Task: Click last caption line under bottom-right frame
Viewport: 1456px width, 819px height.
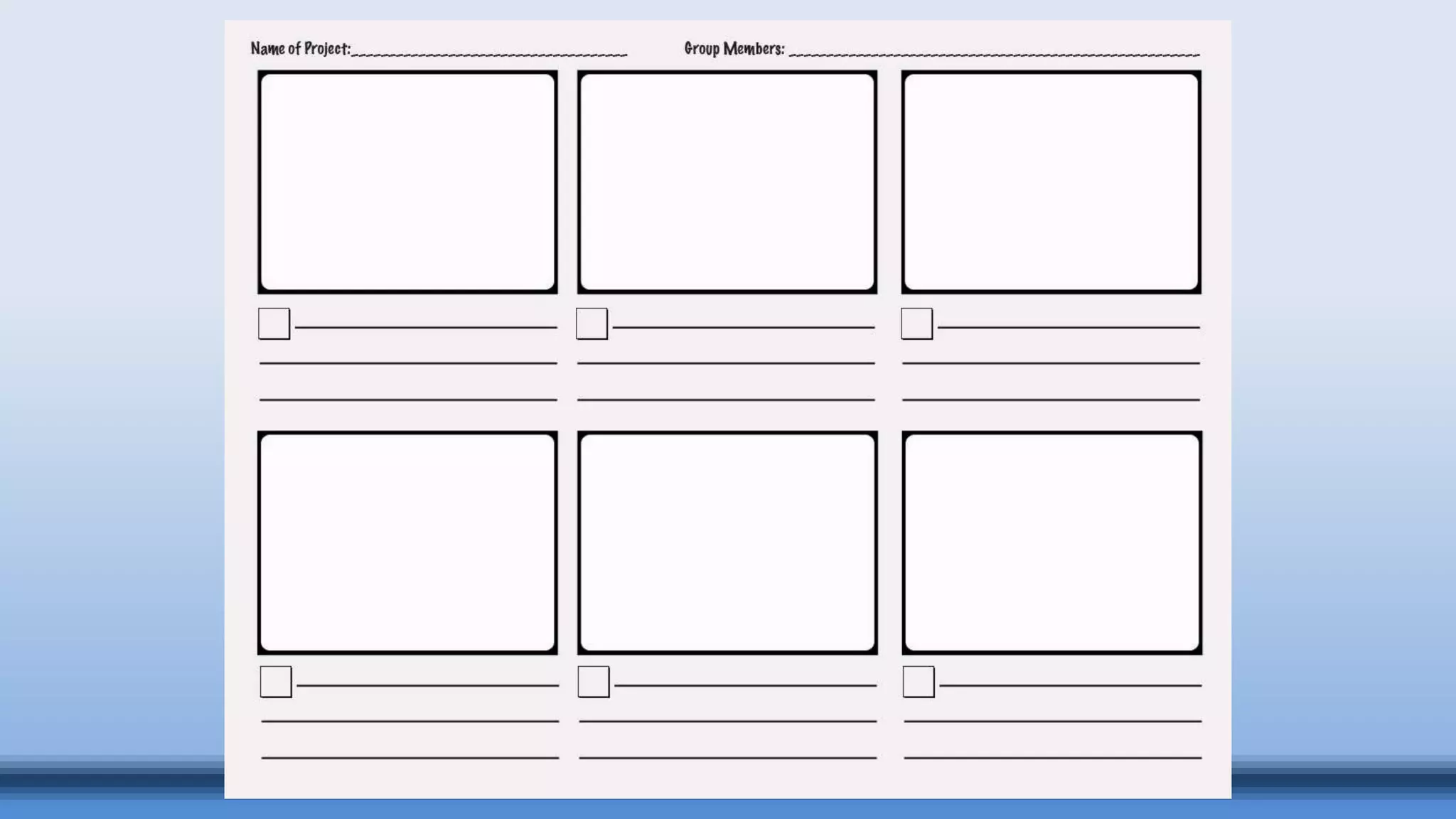Action: coord(1052,756)
